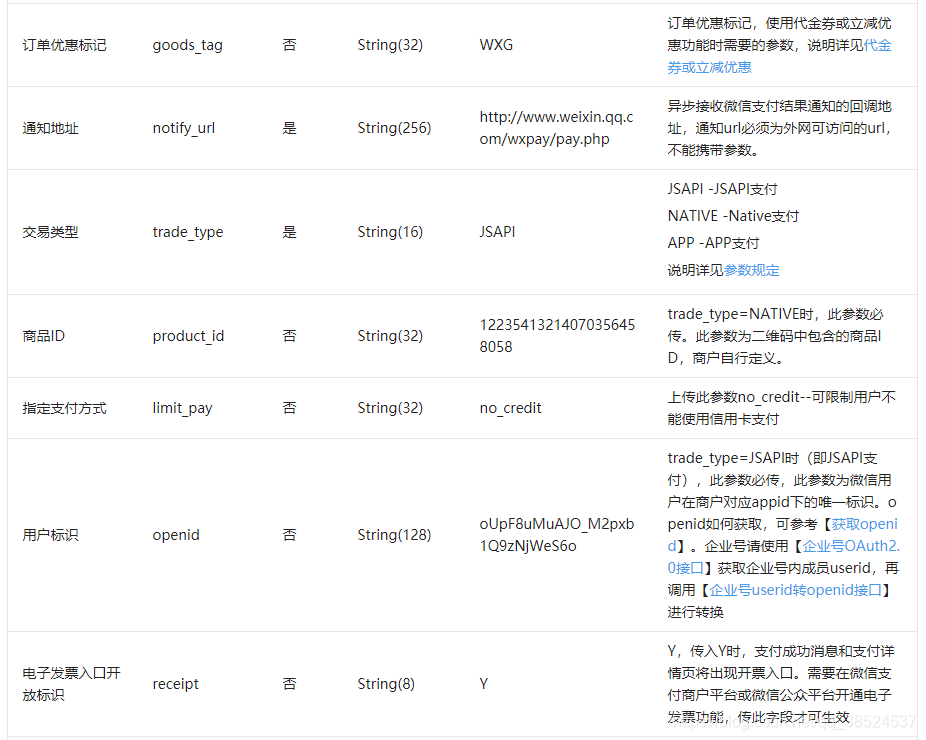The image size is (926, 740).
Task: Click 否 required flag in receipt row
Action: click(x=289, y=684)
